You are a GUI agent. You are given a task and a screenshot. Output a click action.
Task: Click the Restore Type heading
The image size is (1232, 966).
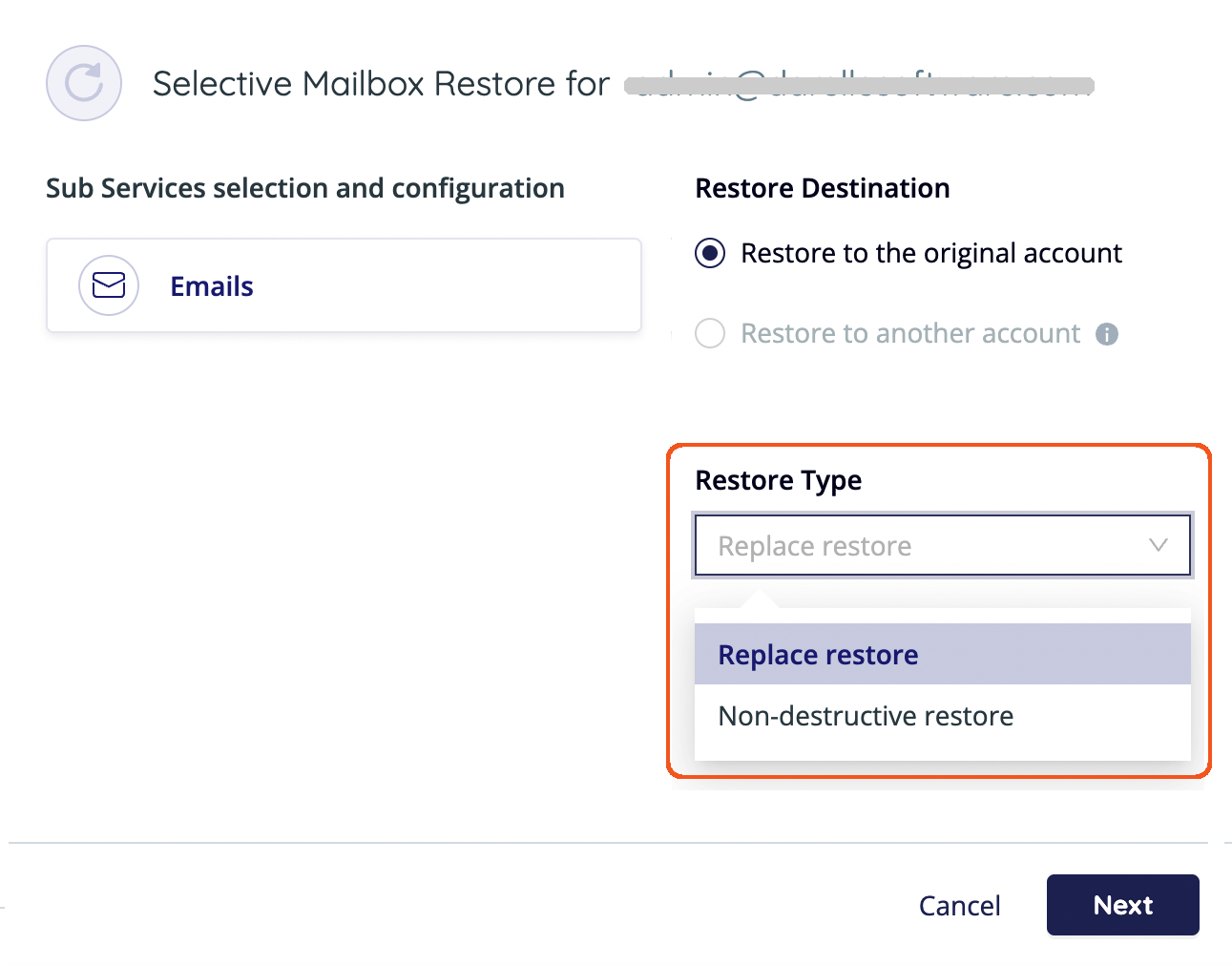779,480
